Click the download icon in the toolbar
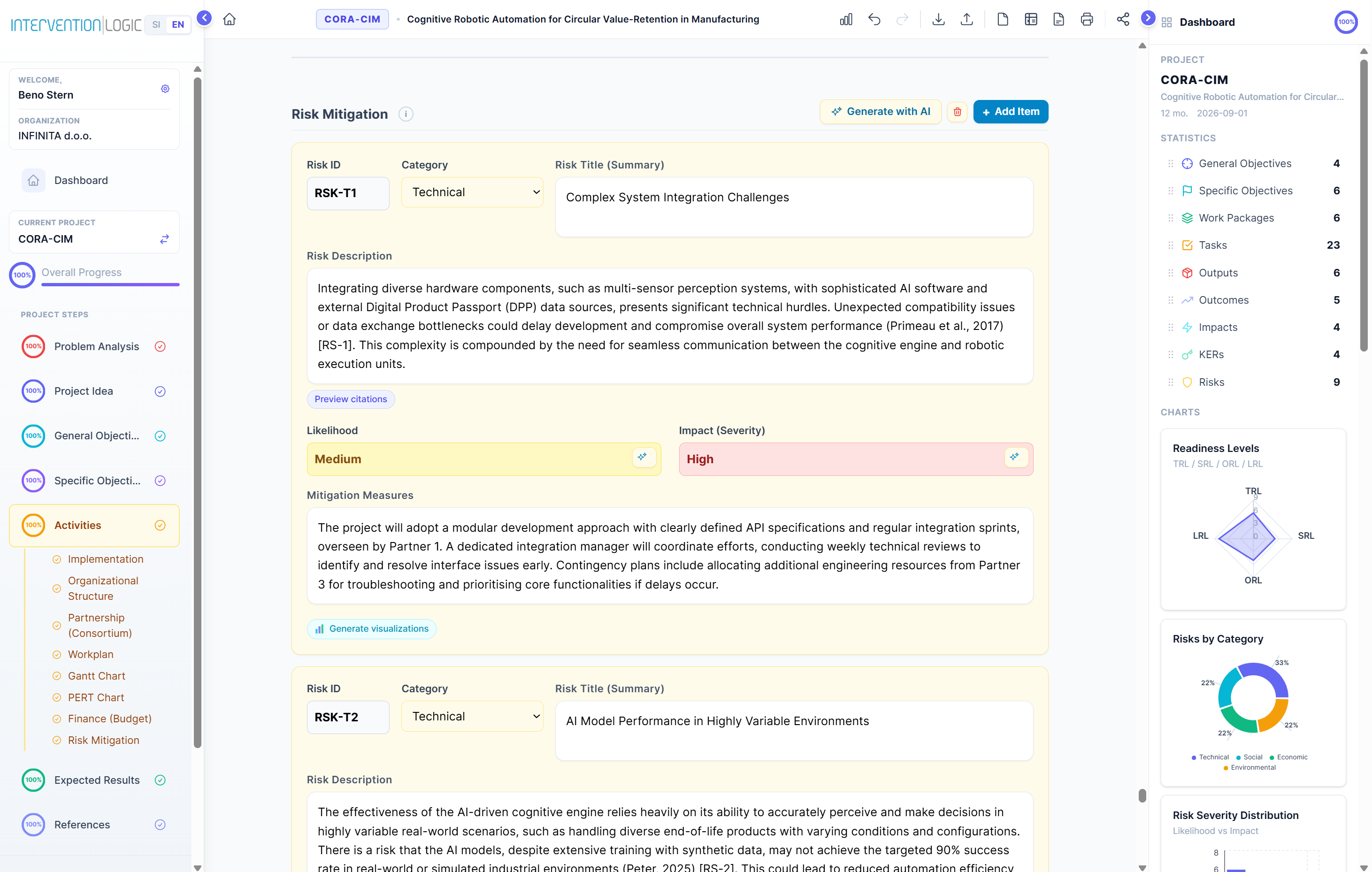Viewport: 1372px width, 872px height. 938,19
